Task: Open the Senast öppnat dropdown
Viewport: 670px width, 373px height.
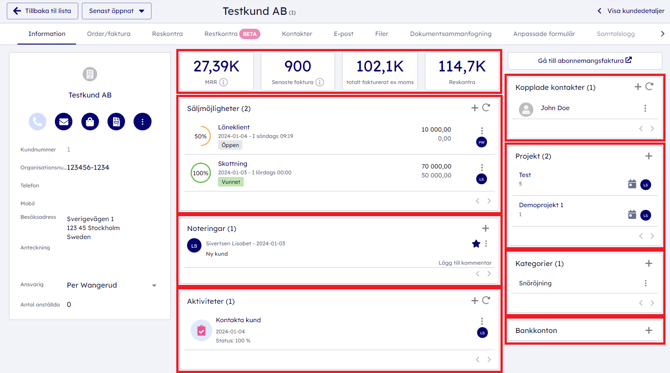Action: (x=117, y=11)
